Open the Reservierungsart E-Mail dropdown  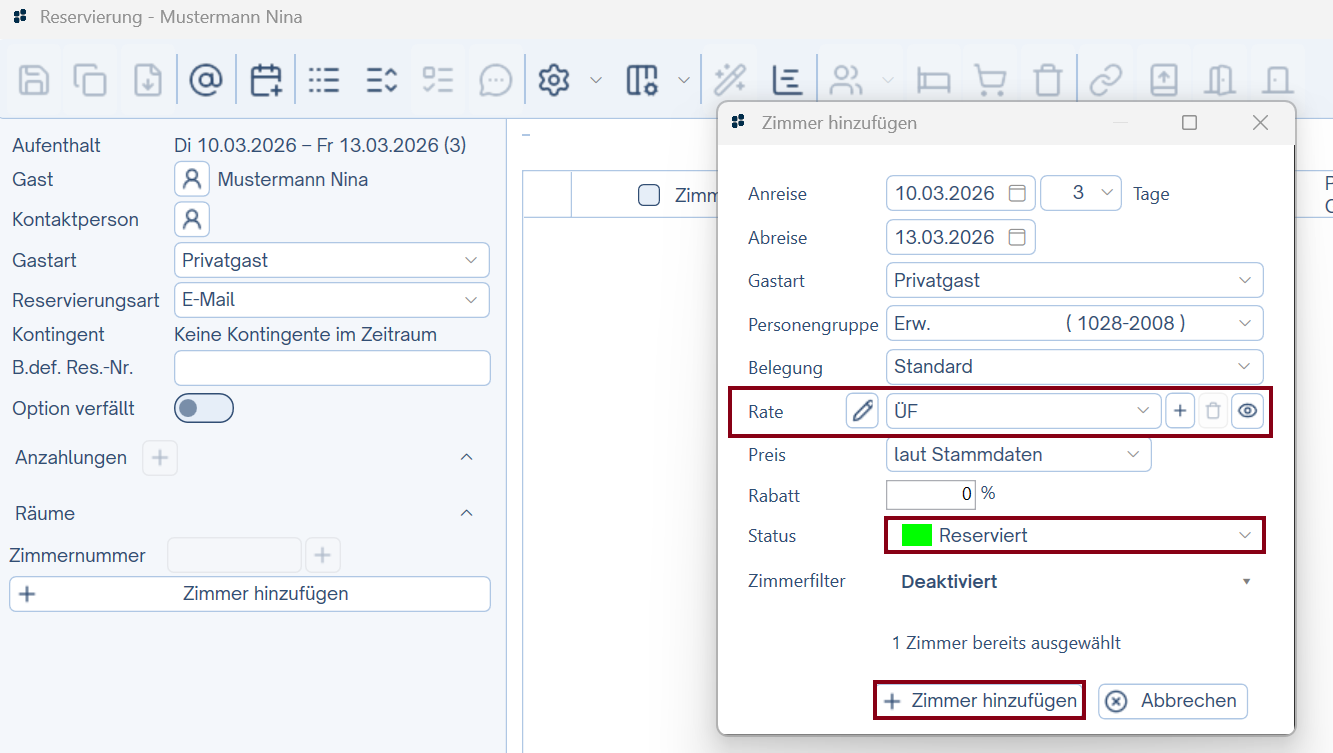point(331,300)
